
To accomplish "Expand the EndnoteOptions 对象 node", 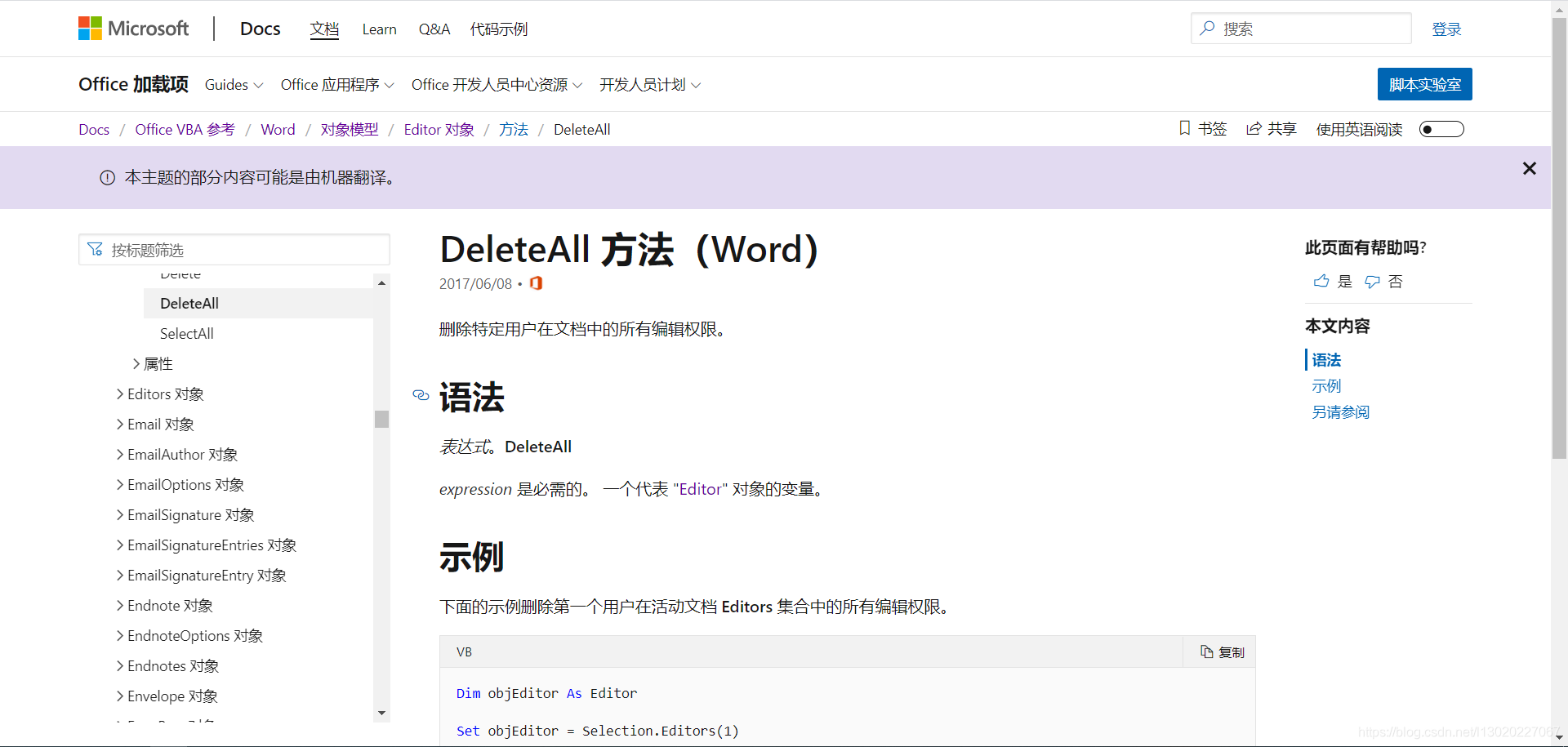I will click(120, 636).
